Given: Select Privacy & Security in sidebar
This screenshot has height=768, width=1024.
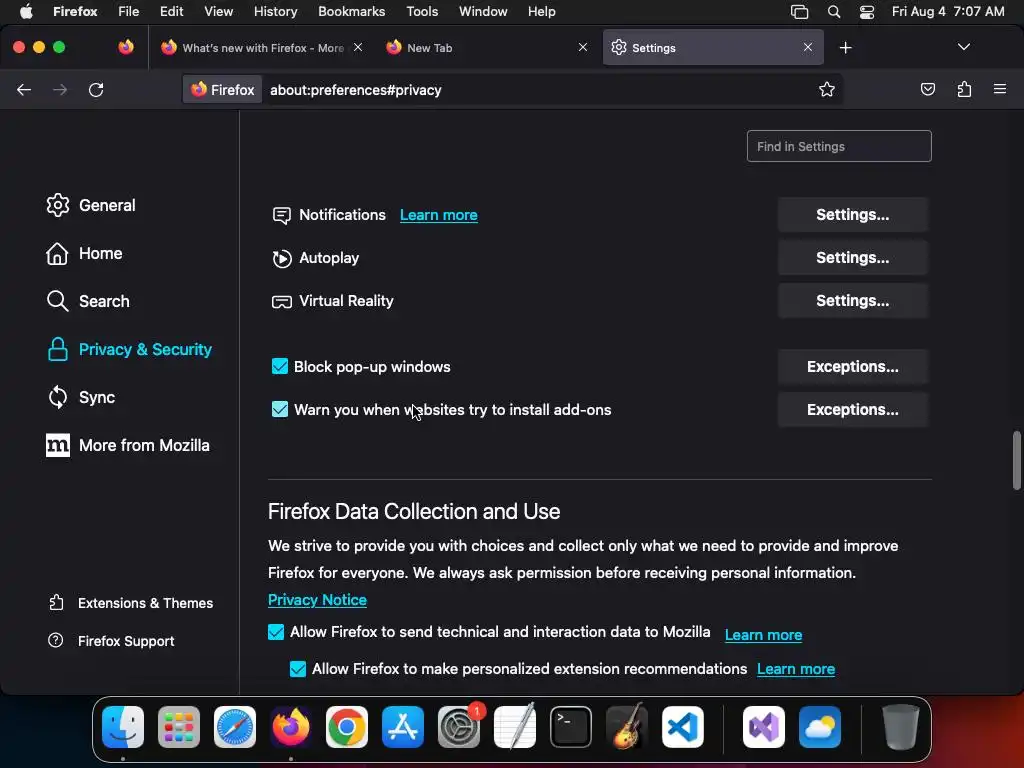Looking at the screenshot, I should click(129, 349).
